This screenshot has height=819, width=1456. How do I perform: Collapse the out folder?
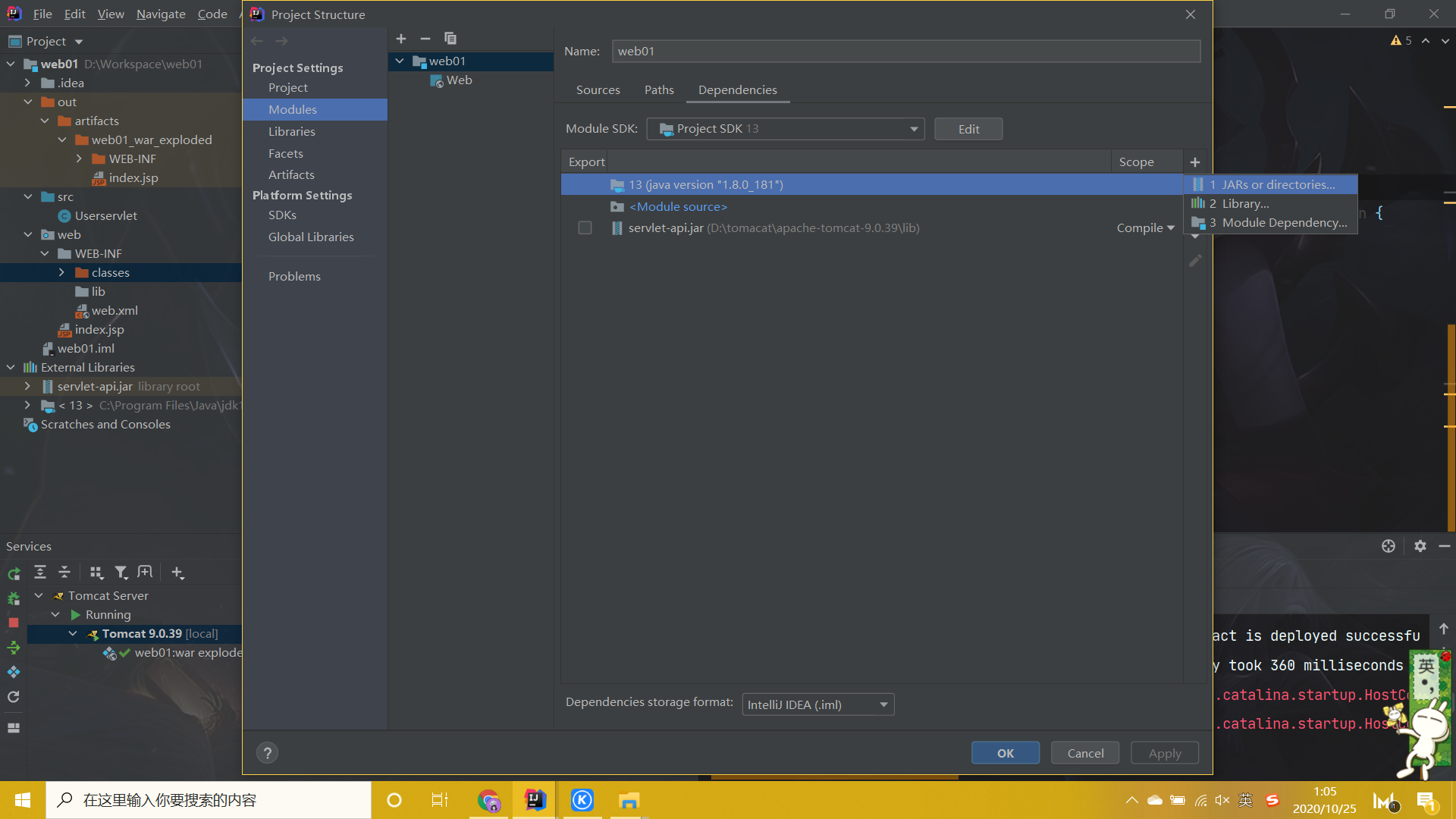(x=27, y=102)
